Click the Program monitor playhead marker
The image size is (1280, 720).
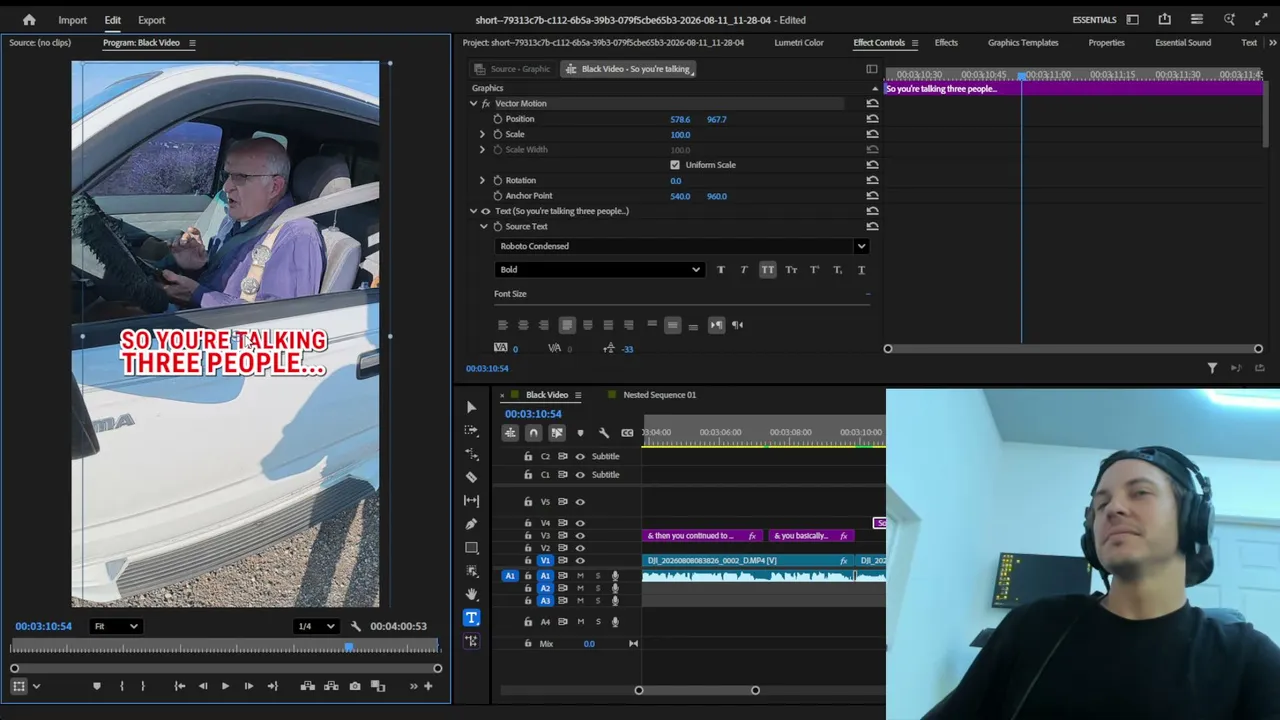349,648
